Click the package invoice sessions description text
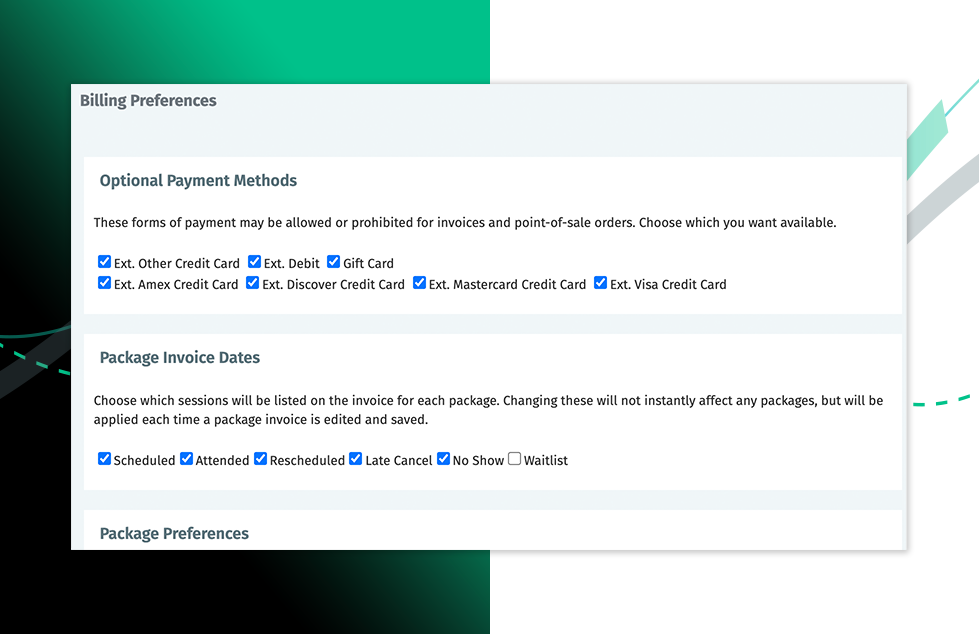This screenshot has height=634, width=979. coord(488,410)
